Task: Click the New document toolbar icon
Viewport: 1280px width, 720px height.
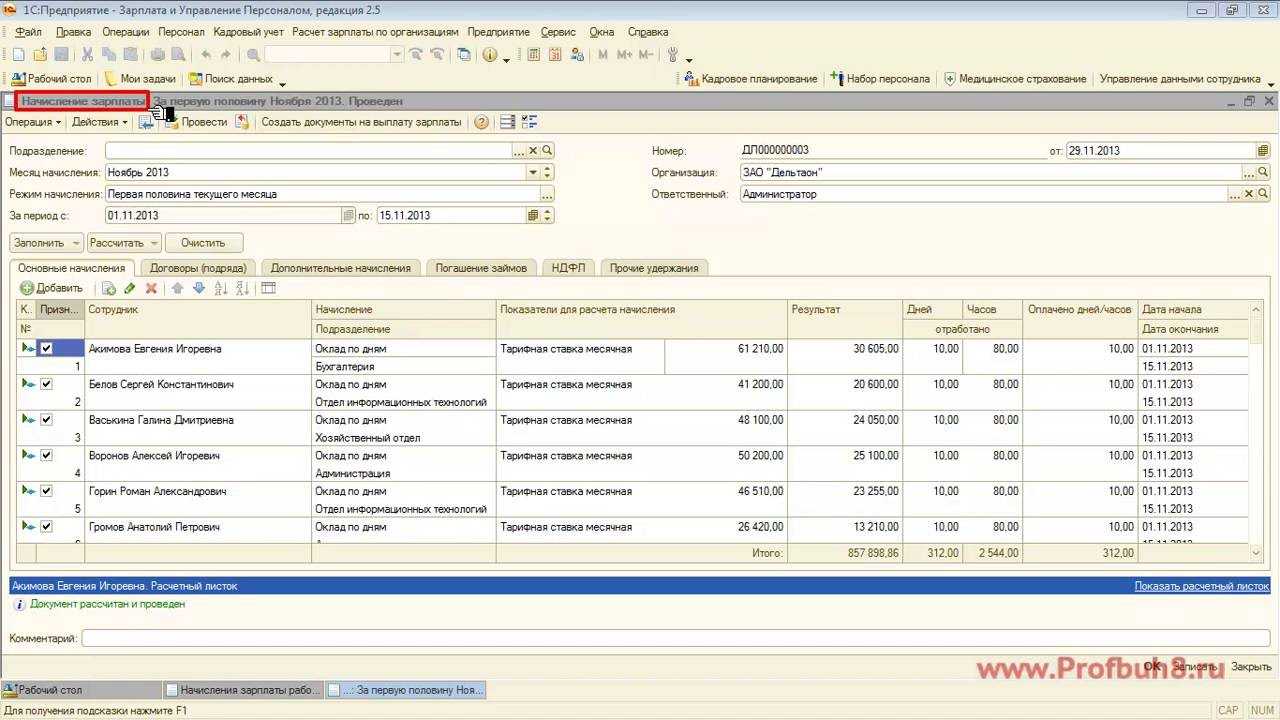Action: (18, 55)
